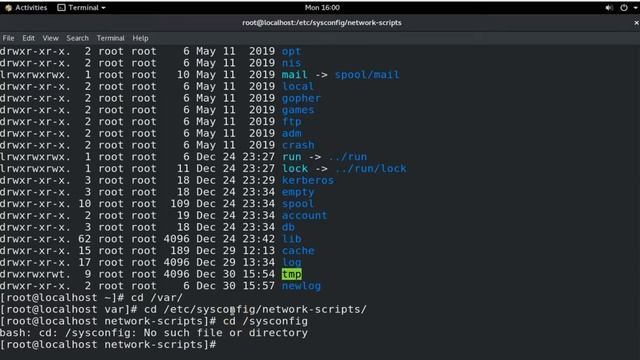Click the 'crash' directory name

pos(298,145)
